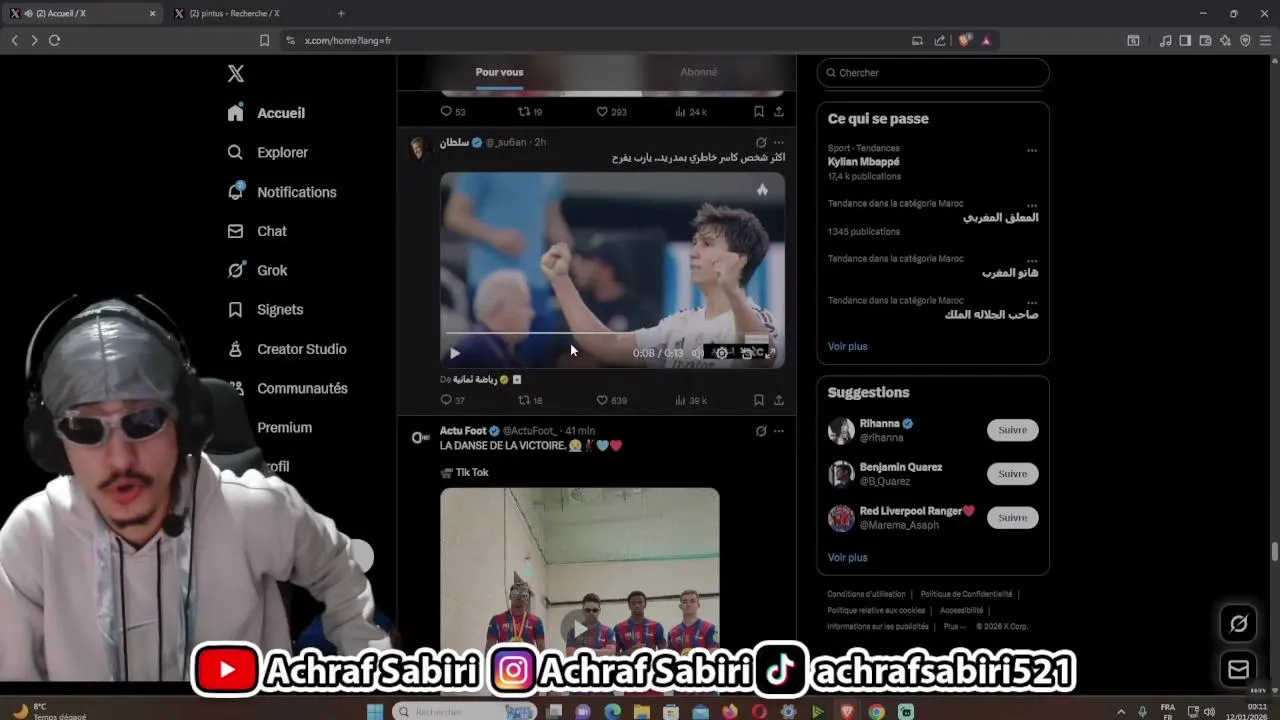Open Brave Shields lion icon

(x=964, y=41)
